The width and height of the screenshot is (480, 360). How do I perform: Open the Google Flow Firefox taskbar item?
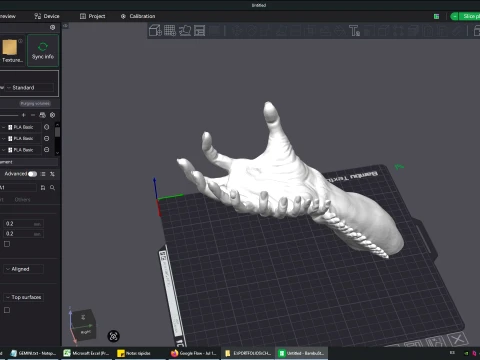tap(194, 353)
